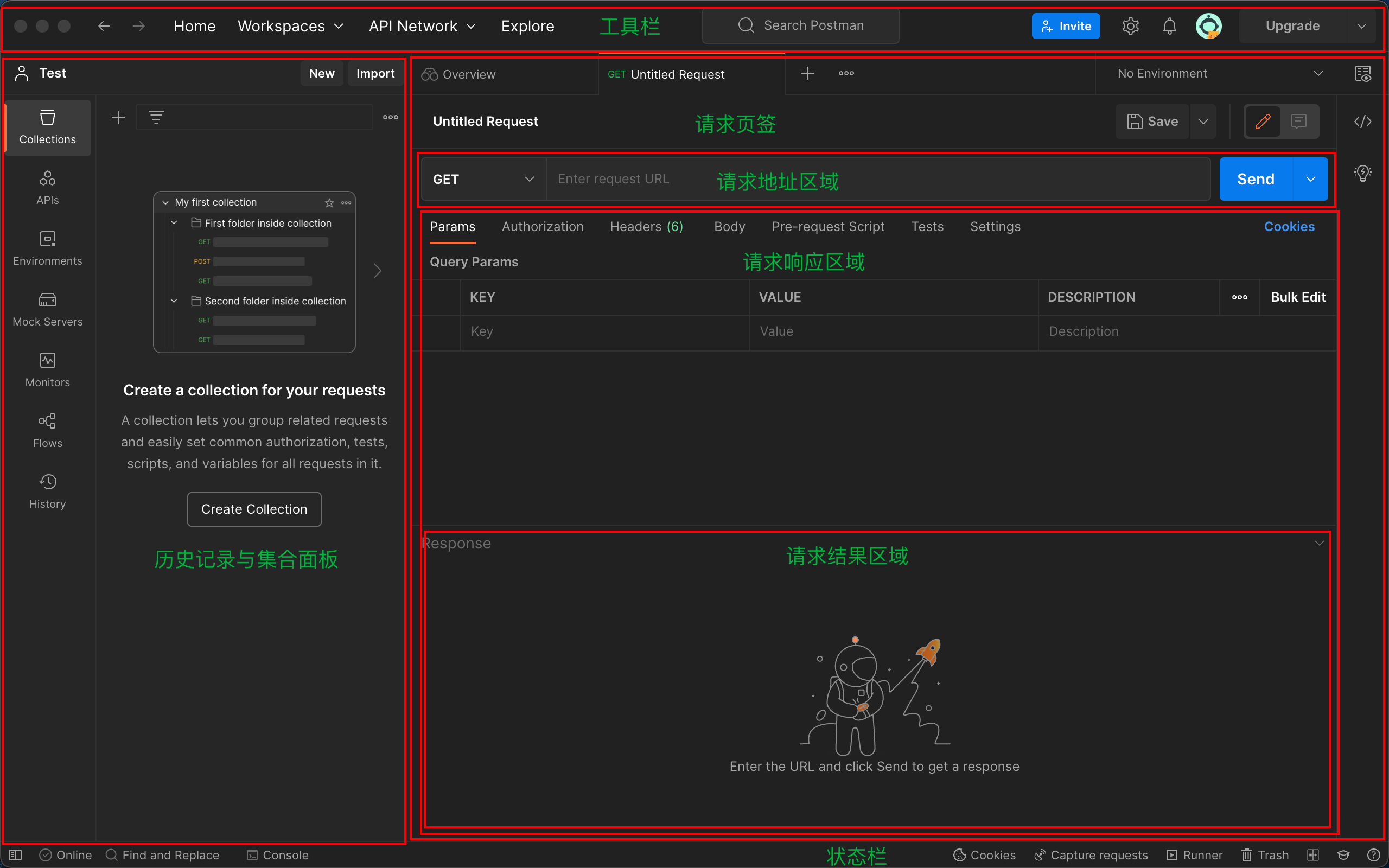This screenshot has height=868, width=1389.
Task: Star My first collection
Action: 329,203
